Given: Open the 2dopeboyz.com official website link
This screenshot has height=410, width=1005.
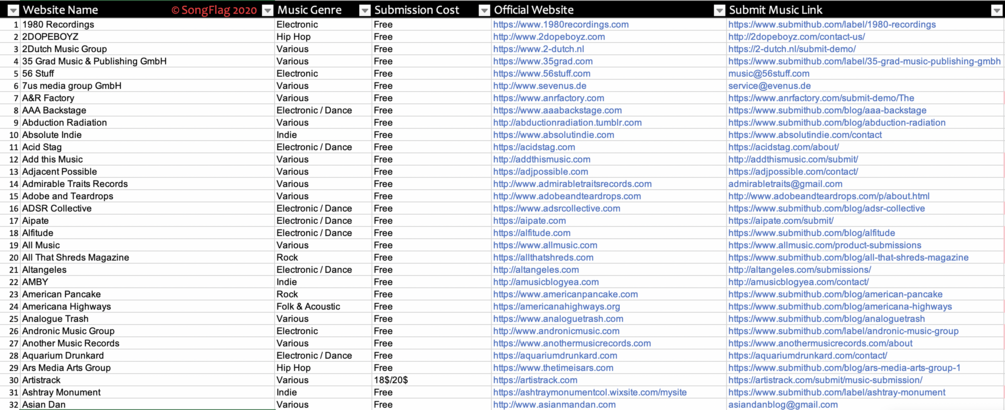Looking at the screenshot, I should (x=549, y=37).
